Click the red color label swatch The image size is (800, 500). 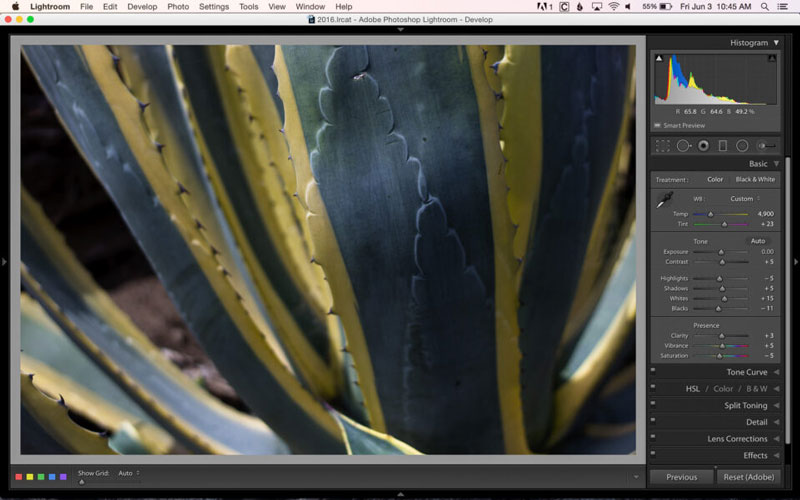pyautogui.click(x=19, y=477)
